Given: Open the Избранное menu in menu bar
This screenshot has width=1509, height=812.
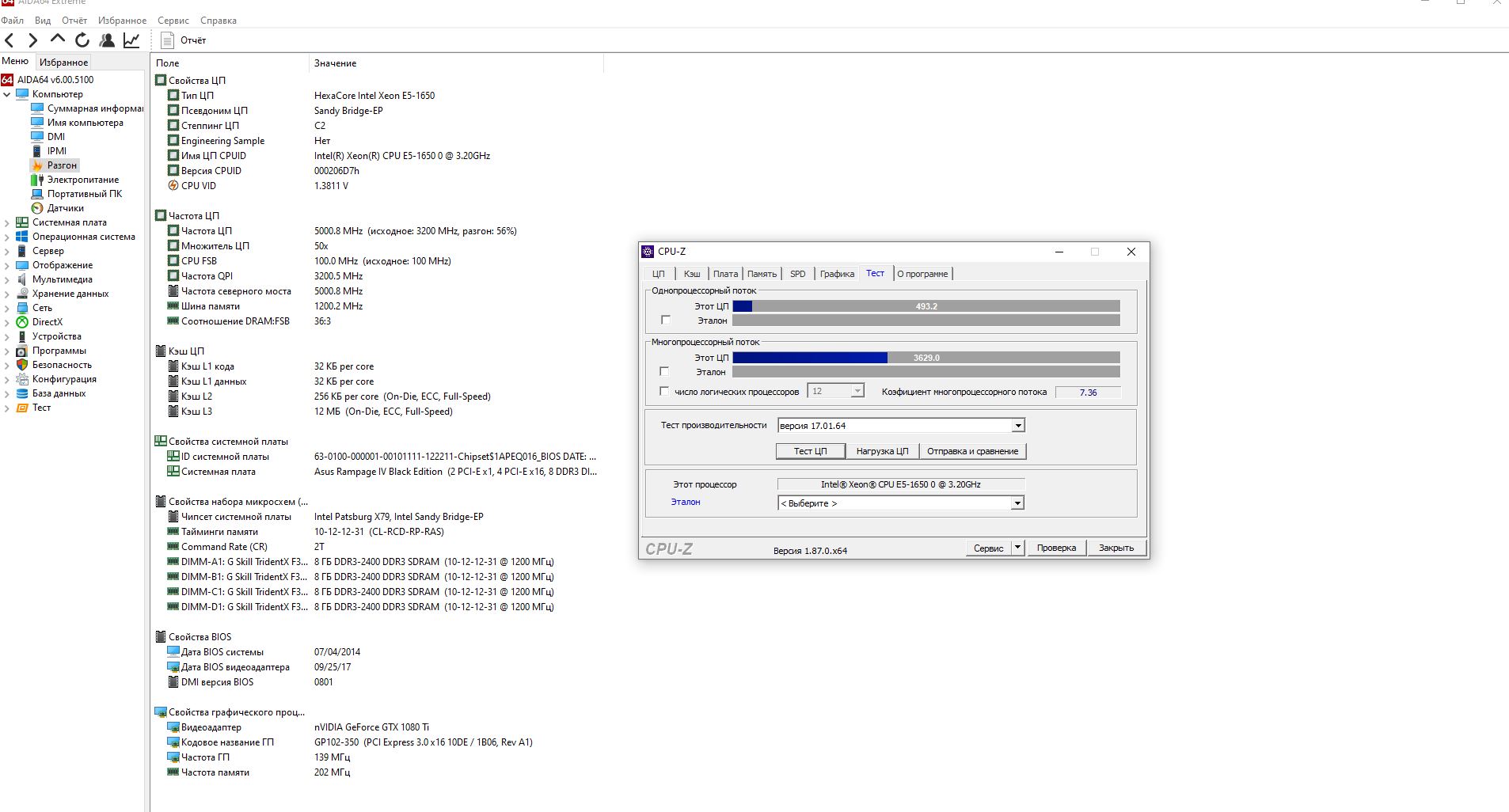Looking at the screenshot, I should 122,21.
